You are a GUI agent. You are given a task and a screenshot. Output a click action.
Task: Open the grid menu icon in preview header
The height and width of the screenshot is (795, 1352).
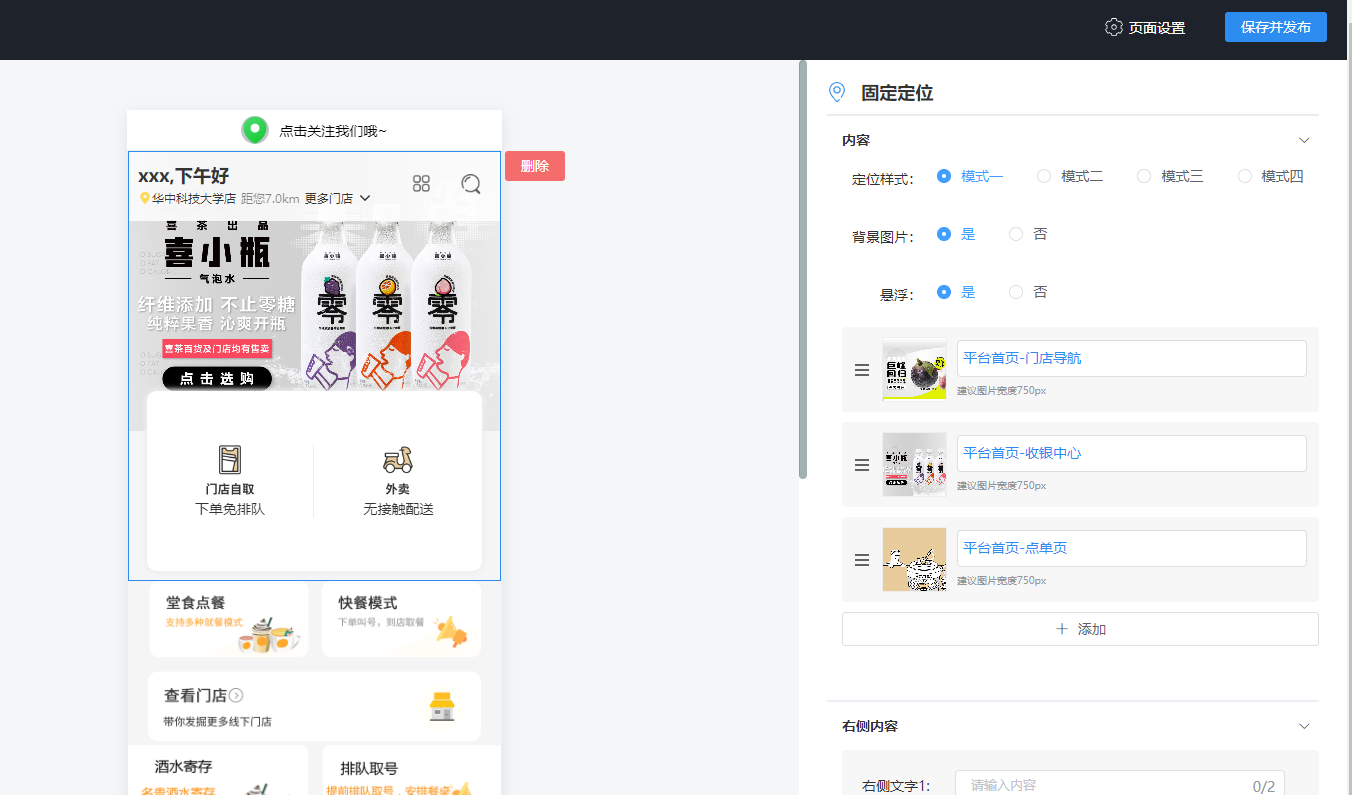(x=421, y=183)
